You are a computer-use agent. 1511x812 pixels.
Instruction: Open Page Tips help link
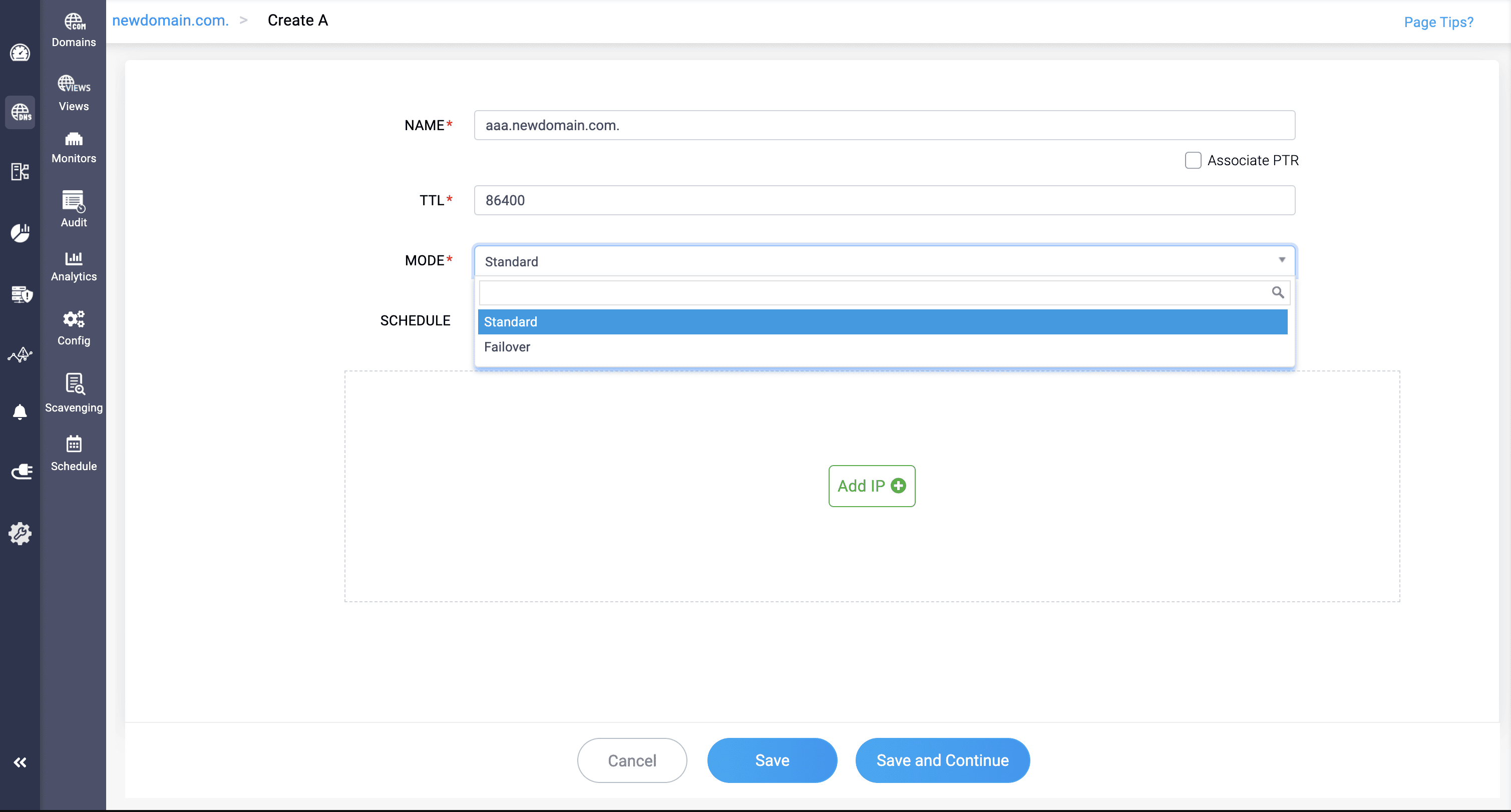tap(1438, 22)
